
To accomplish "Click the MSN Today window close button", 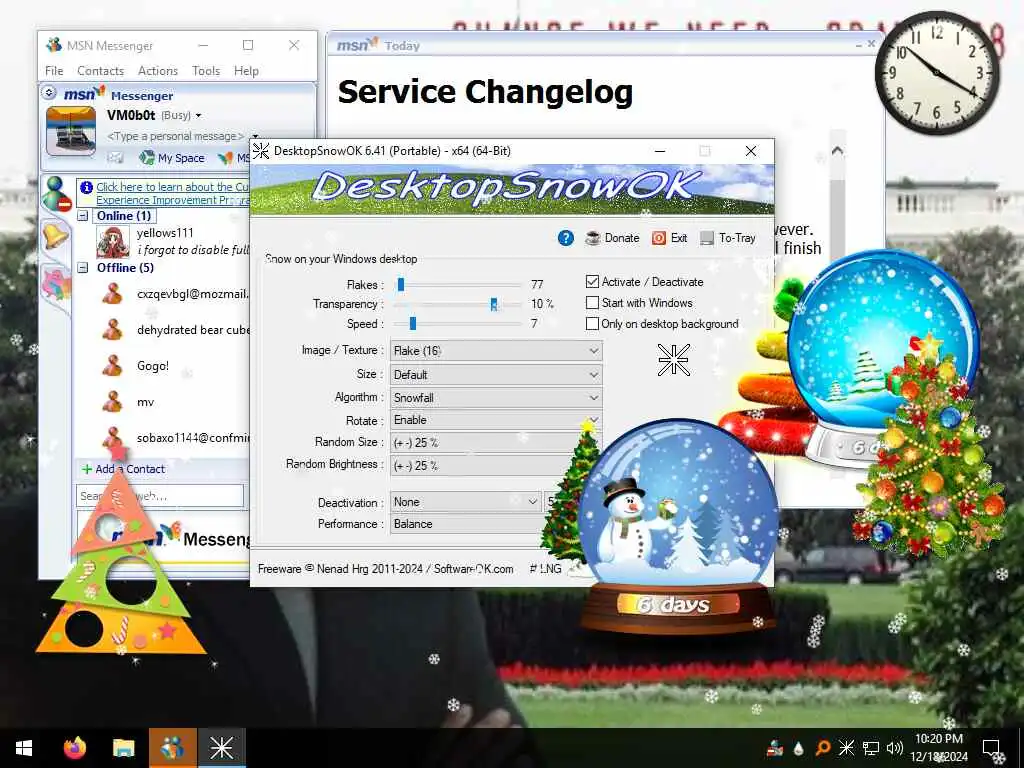I will [871, 44].
